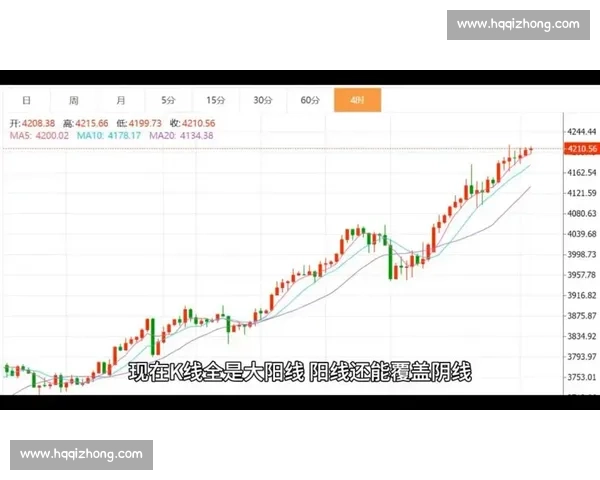The image size is (600, 480).
Task: Click the Chinese subtitle caption over the chart
Action: [x=299, y=372]
